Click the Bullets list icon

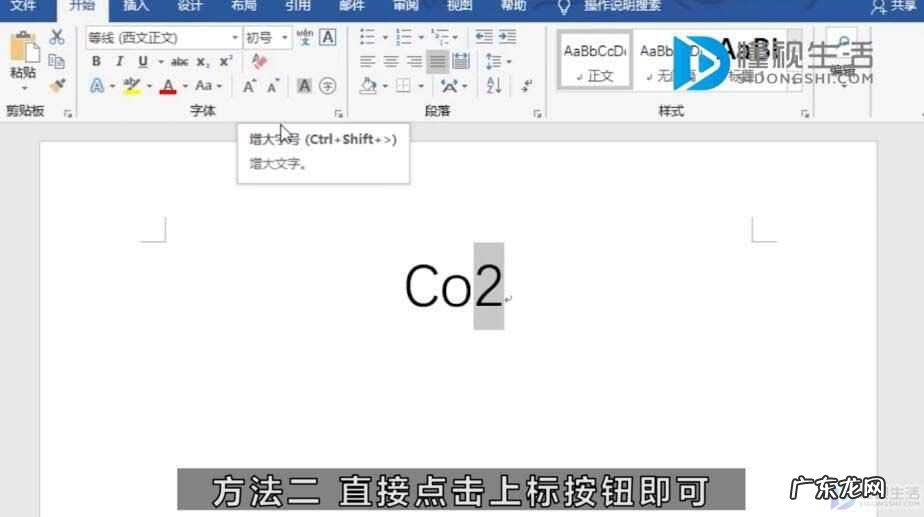(367, 37)
